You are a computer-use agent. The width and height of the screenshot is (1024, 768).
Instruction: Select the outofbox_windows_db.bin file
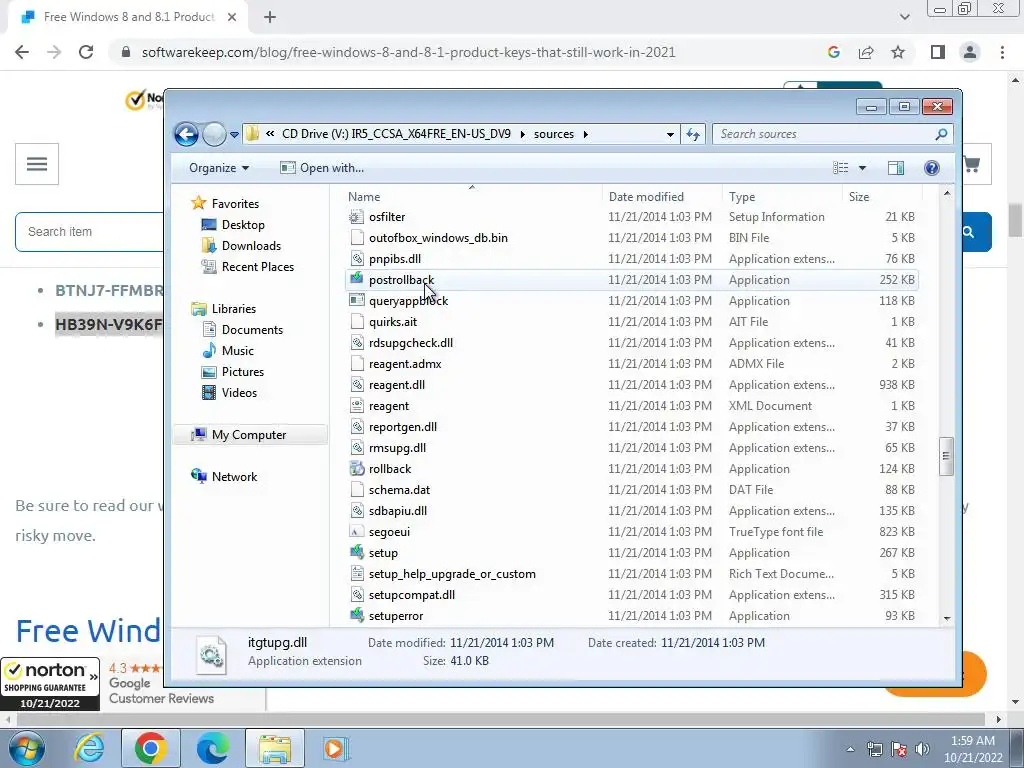coord(438,238)
